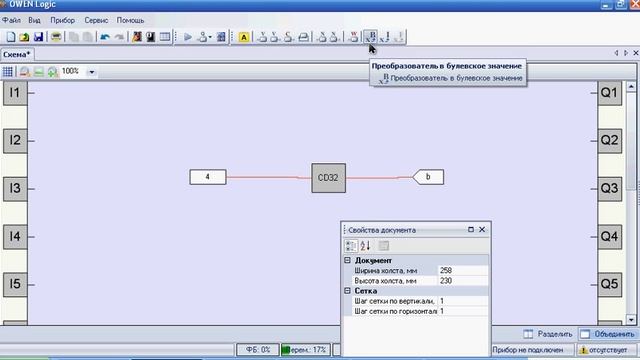Select the constant block with value 4
The image size is (640, 360).
point(208,177)
